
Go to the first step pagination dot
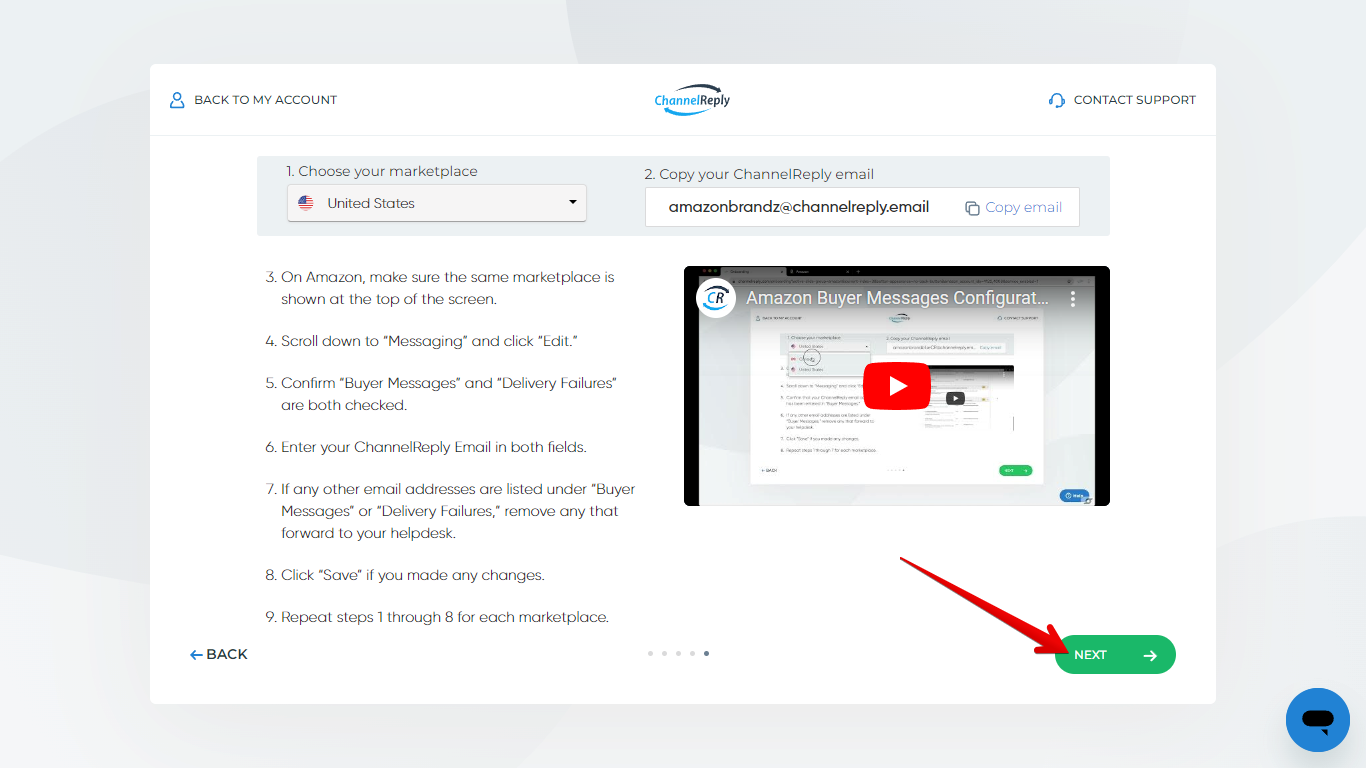[x=650, y=653]
